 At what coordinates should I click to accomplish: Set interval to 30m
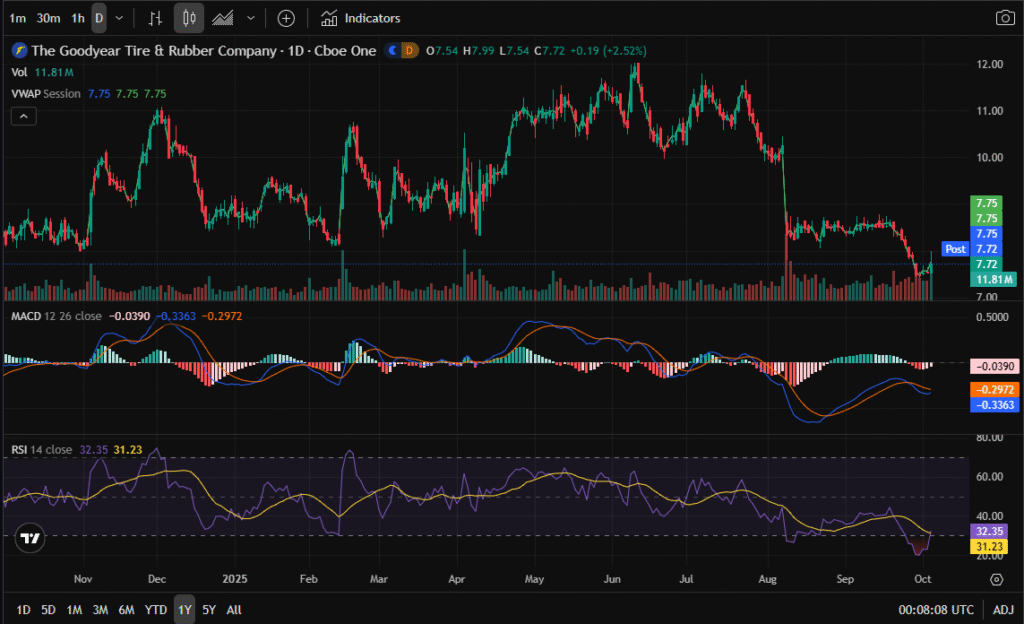click(47, 18)
